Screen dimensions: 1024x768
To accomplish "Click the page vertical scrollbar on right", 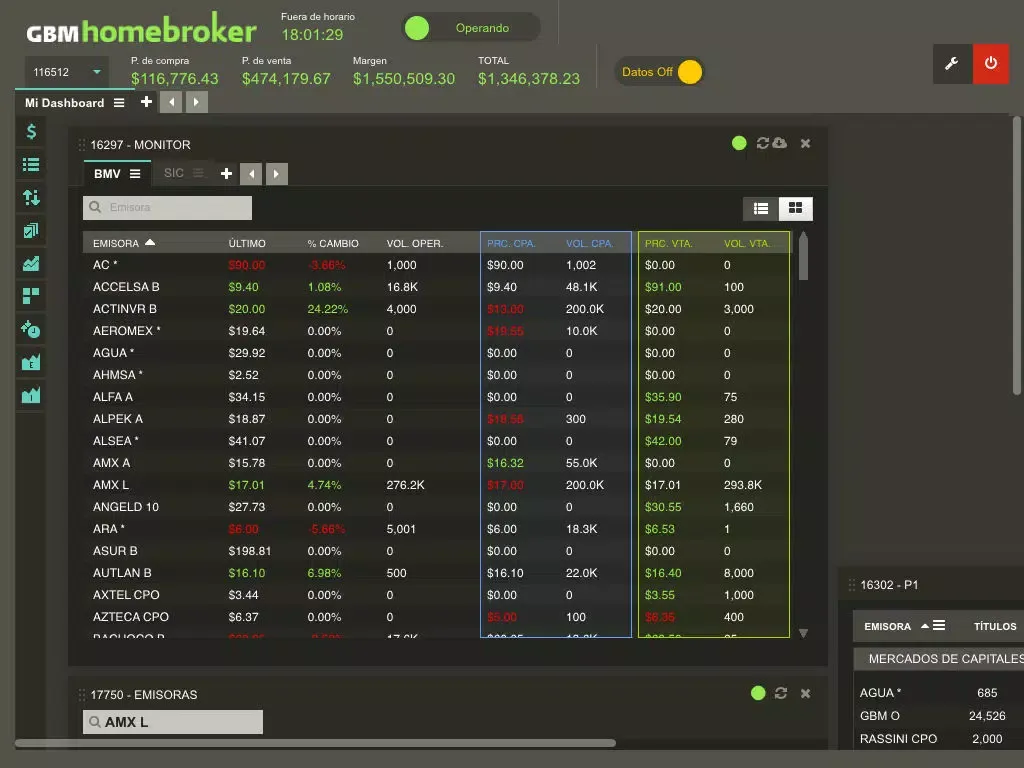I will (x=1017, y=255).
